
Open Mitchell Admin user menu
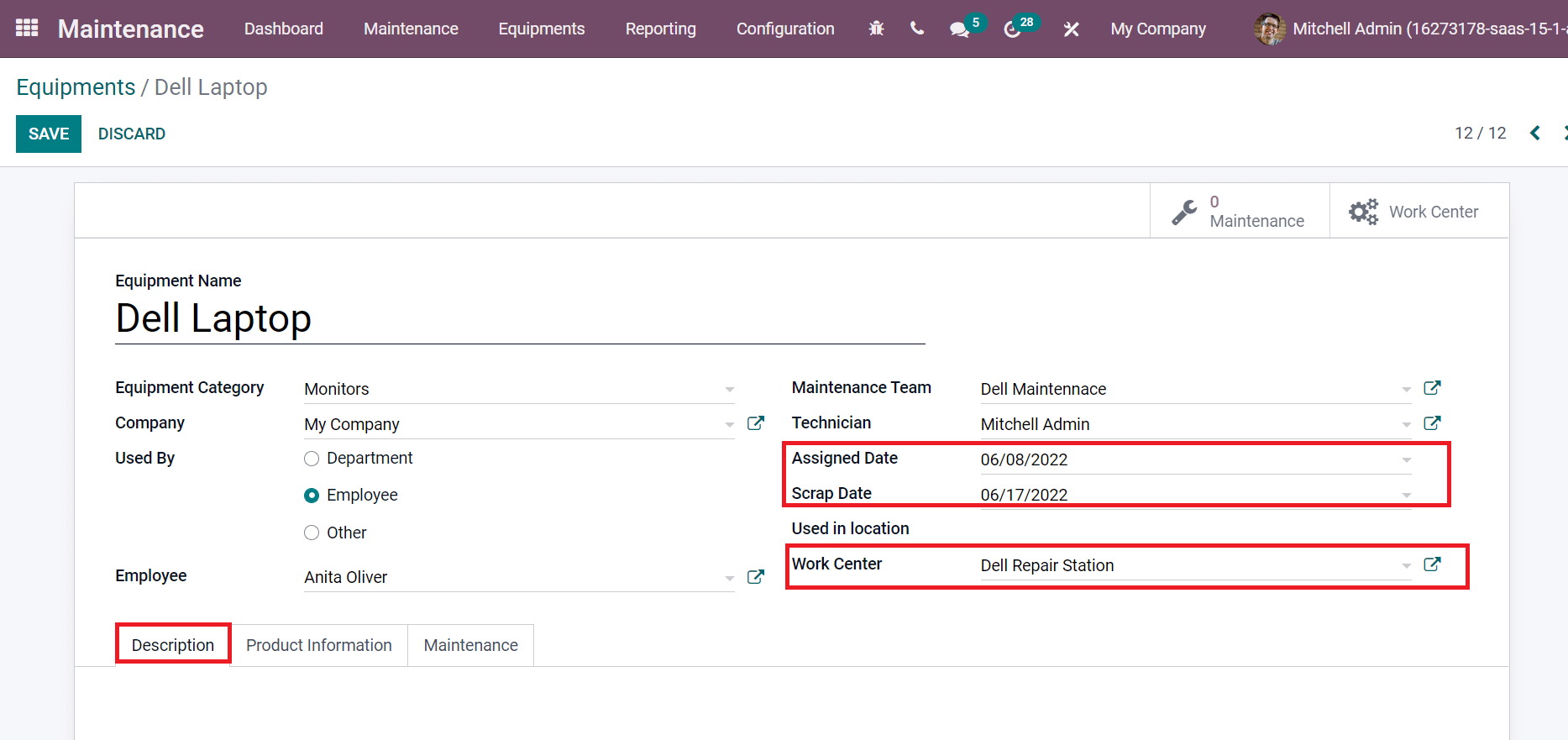[x=1411, y=29]
